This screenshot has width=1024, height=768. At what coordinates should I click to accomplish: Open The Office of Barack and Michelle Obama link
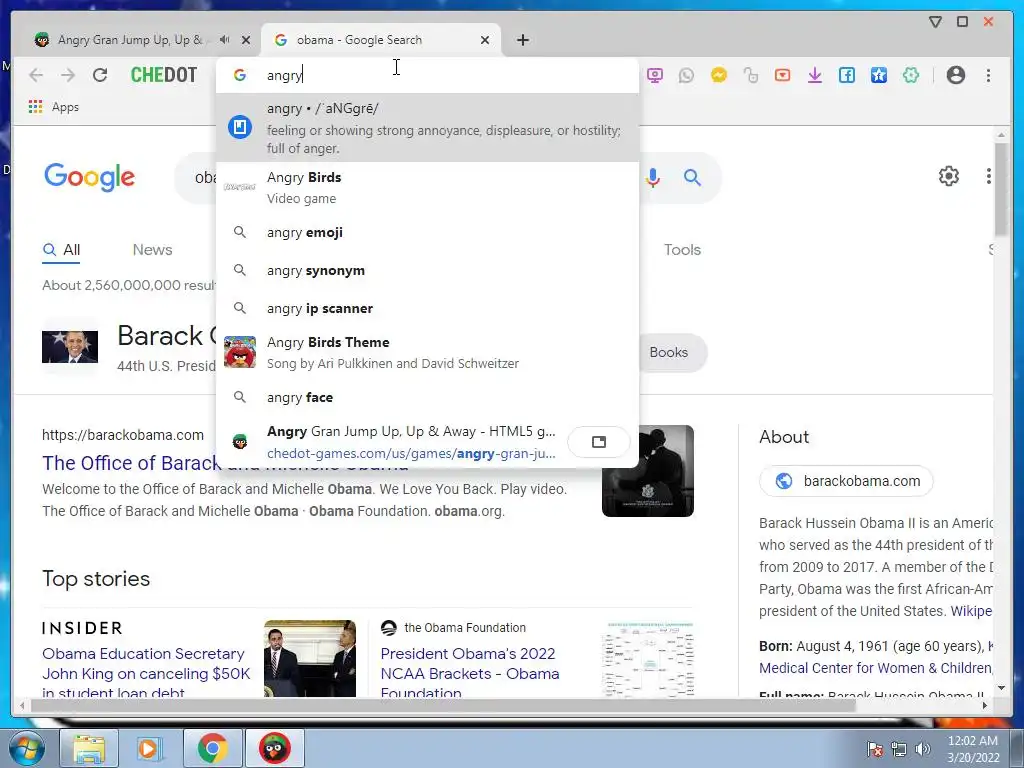(131, 463)
